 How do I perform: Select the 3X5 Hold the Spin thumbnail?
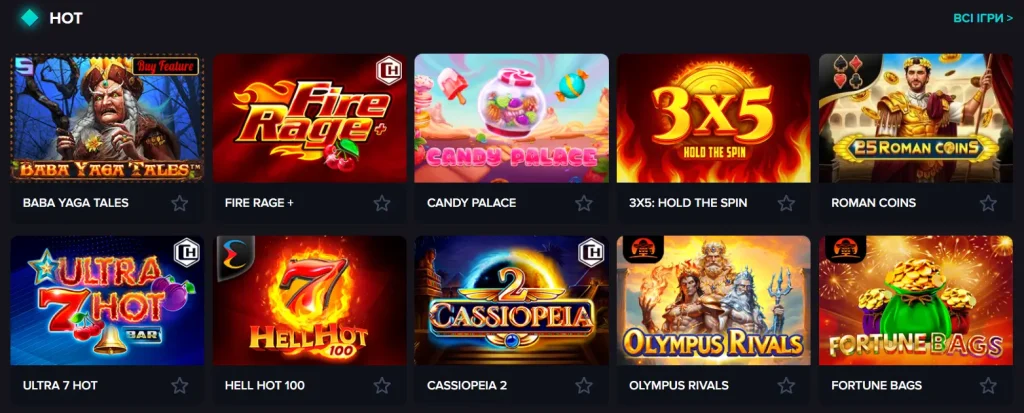click(714, 118)
